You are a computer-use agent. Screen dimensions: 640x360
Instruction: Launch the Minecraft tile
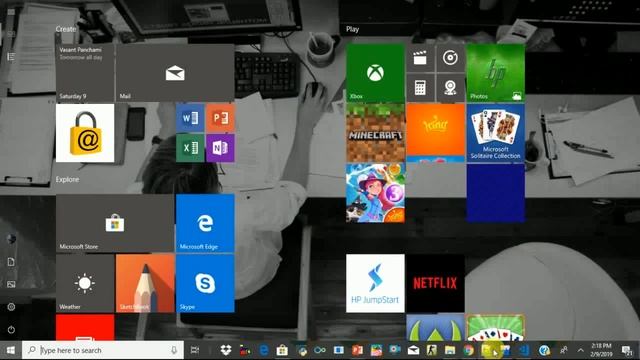click(375, 133)
